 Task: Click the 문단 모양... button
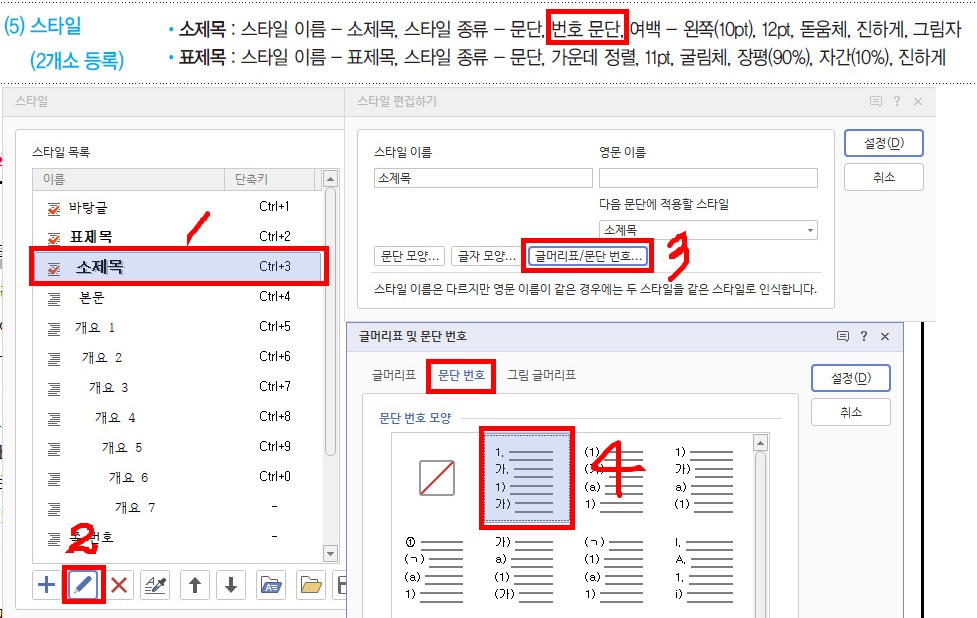[410, 256]
